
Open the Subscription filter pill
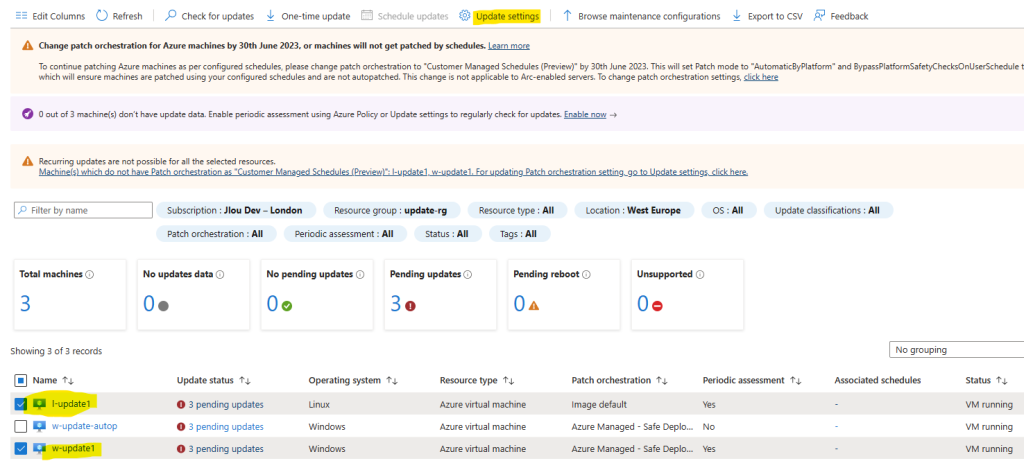236,210
